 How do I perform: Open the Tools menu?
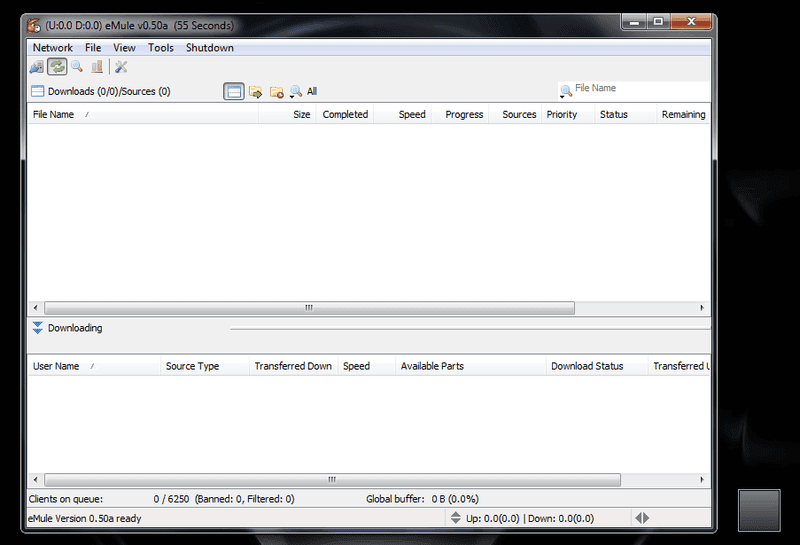(161, 47)
